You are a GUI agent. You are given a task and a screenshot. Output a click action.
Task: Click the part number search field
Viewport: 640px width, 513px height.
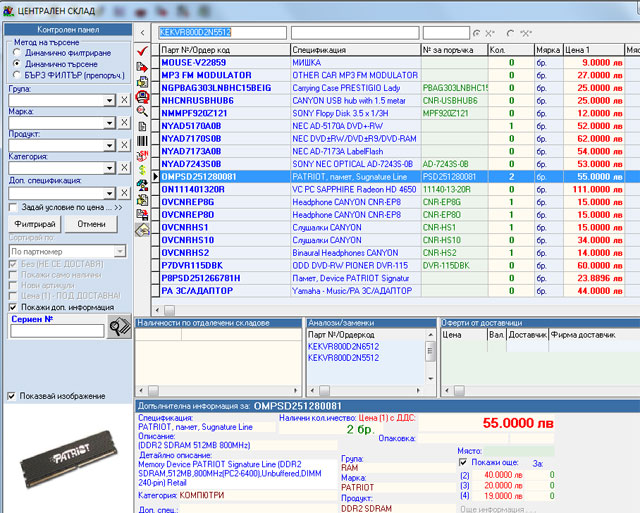coord(222,33)
